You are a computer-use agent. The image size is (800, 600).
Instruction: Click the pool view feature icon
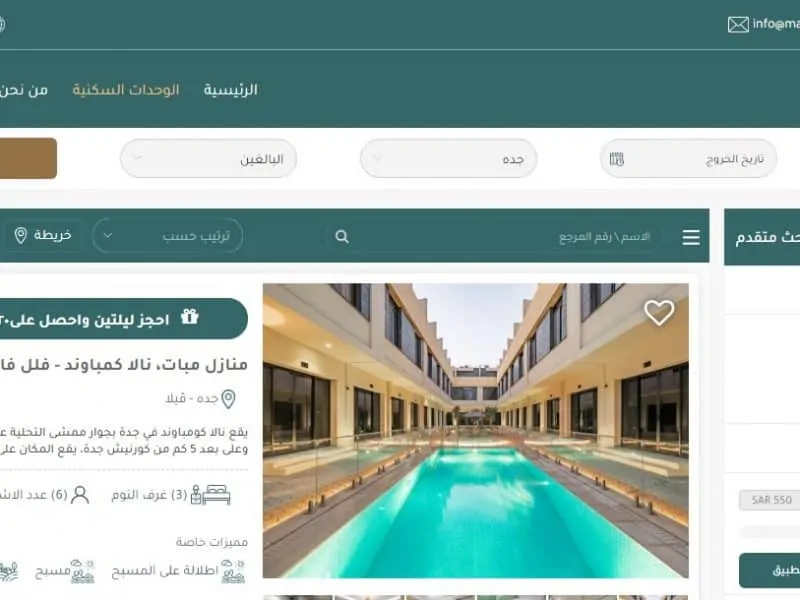point(233,571)
